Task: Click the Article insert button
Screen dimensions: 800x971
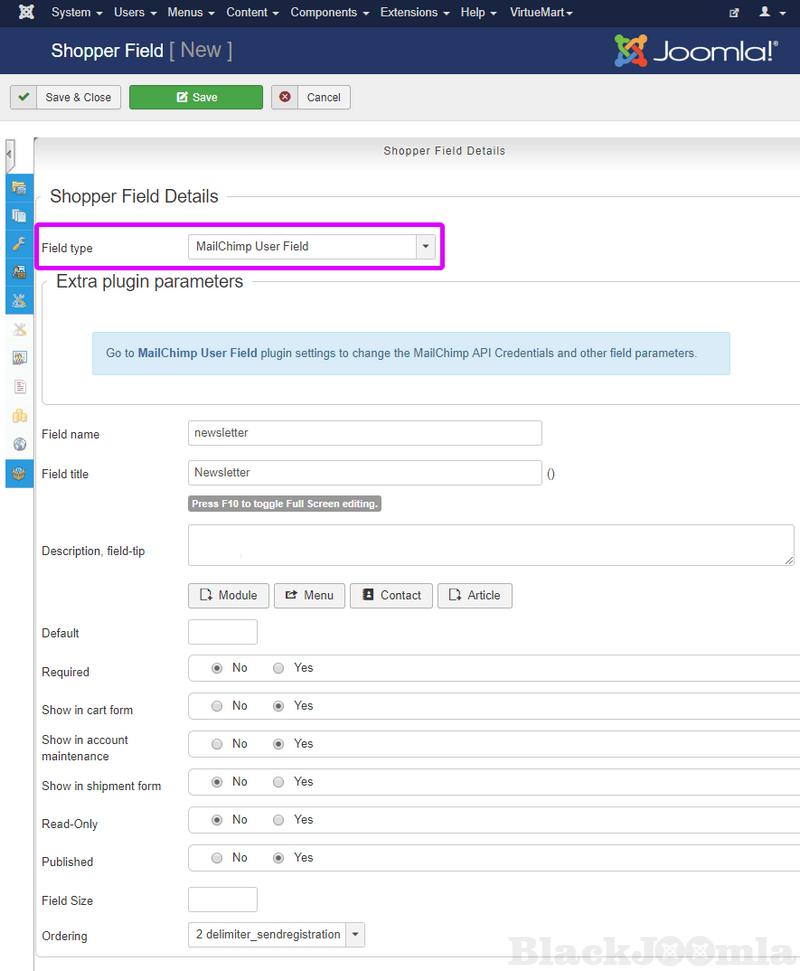Action: coord(475,595)
